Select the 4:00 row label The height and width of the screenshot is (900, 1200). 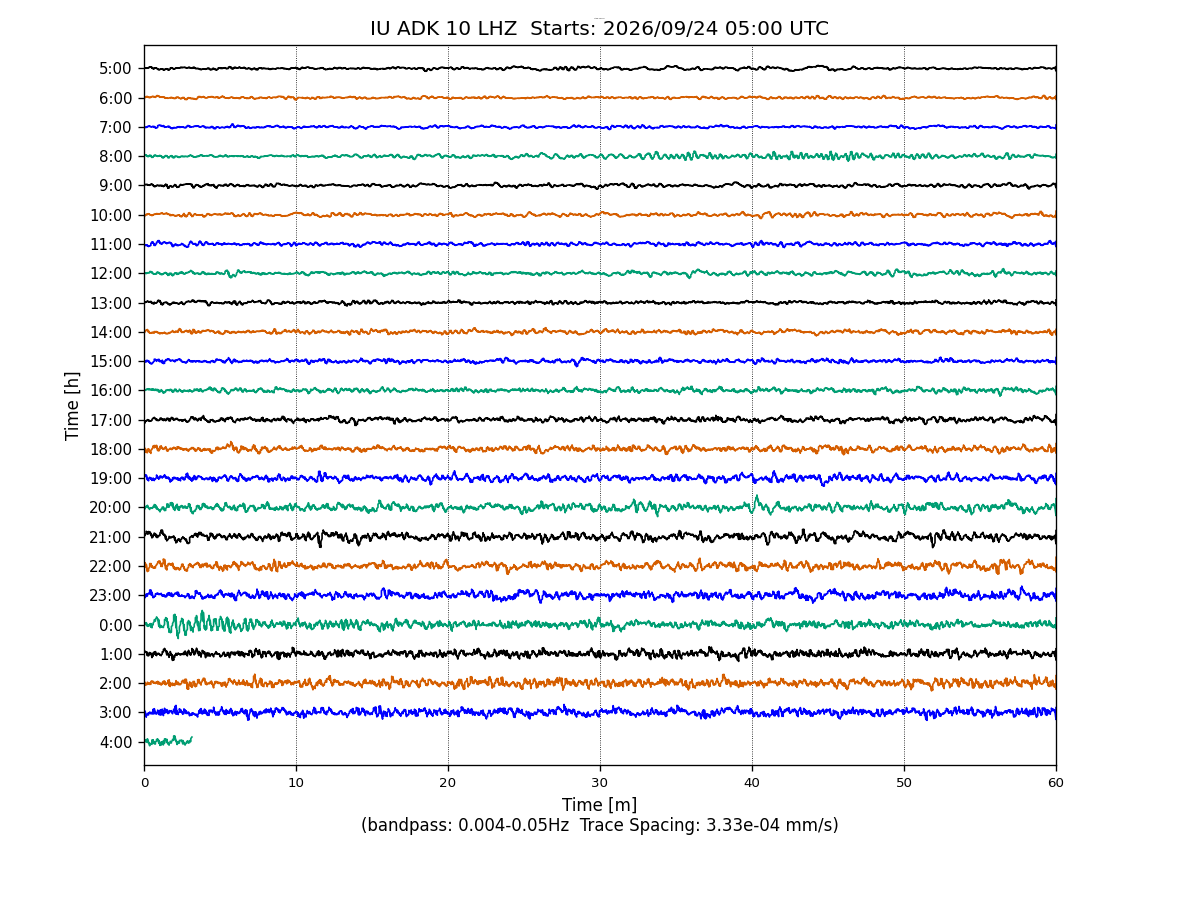coord(115,742)
